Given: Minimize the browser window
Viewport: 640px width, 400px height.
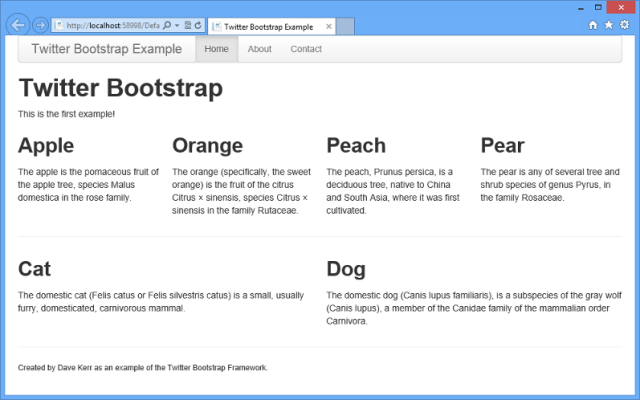Looking at the screenshot, I should click(x=581, y=7).
